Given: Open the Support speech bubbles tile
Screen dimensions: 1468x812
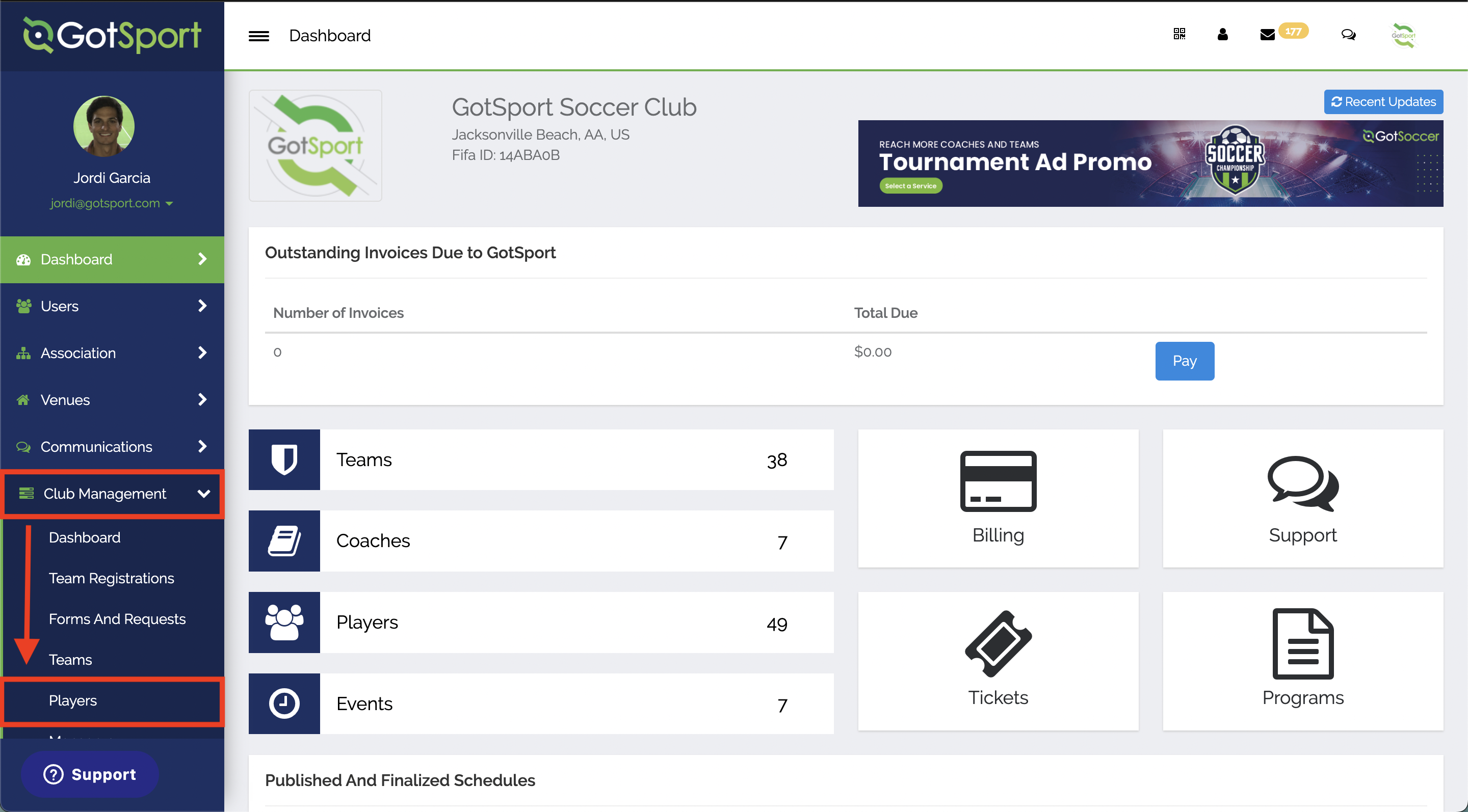Looking at the screenshot, I should (1303, 498).
